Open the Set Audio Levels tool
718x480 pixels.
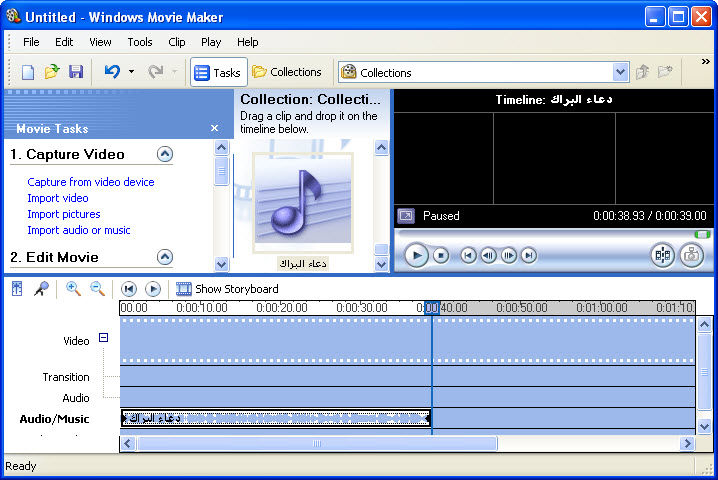(17, 289)
